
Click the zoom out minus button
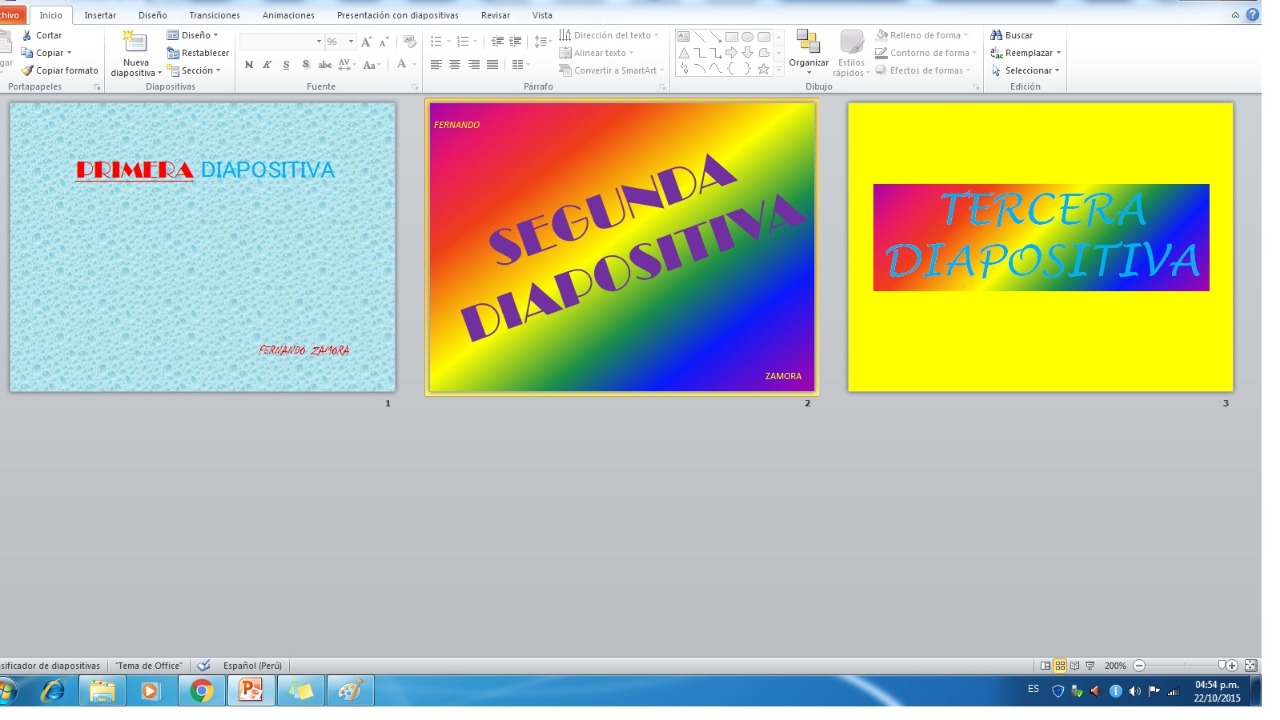point(1139,665)
